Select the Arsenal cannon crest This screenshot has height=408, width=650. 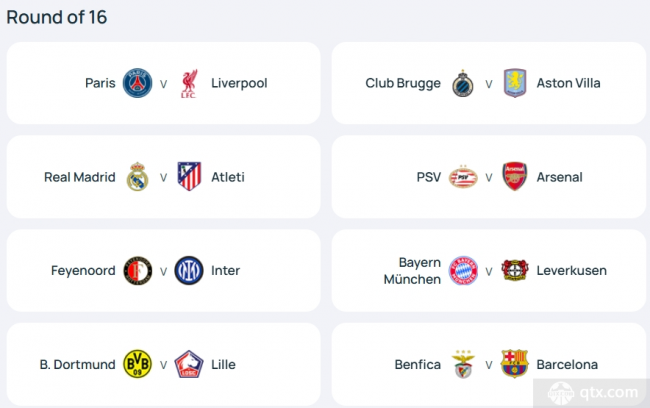coord(514,176)
